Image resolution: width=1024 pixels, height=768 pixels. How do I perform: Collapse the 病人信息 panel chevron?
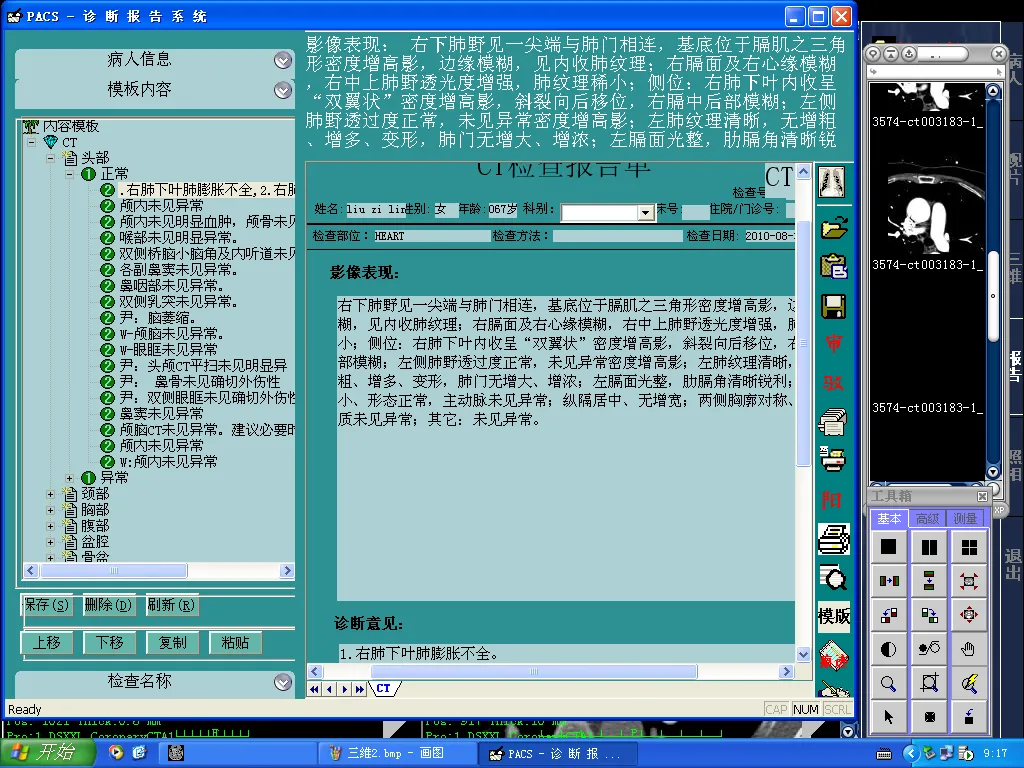282,60
